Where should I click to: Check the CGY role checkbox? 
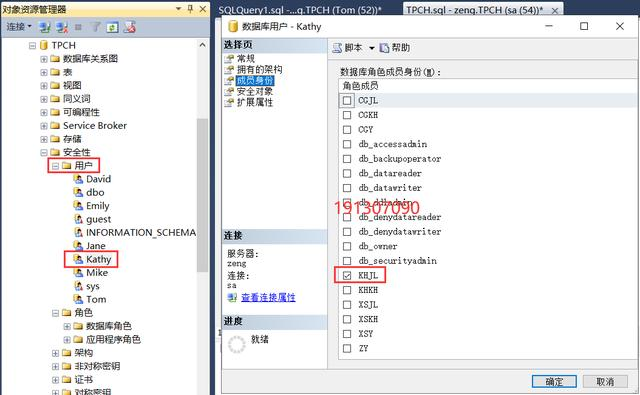tap(347, 130)
